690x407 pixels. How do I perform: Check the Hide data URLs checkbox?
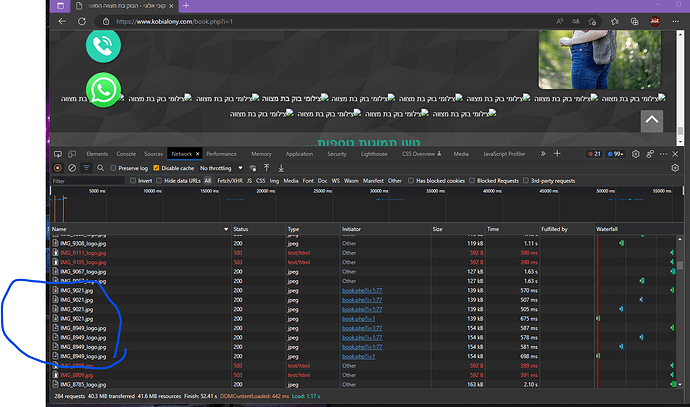pos(159,180)
